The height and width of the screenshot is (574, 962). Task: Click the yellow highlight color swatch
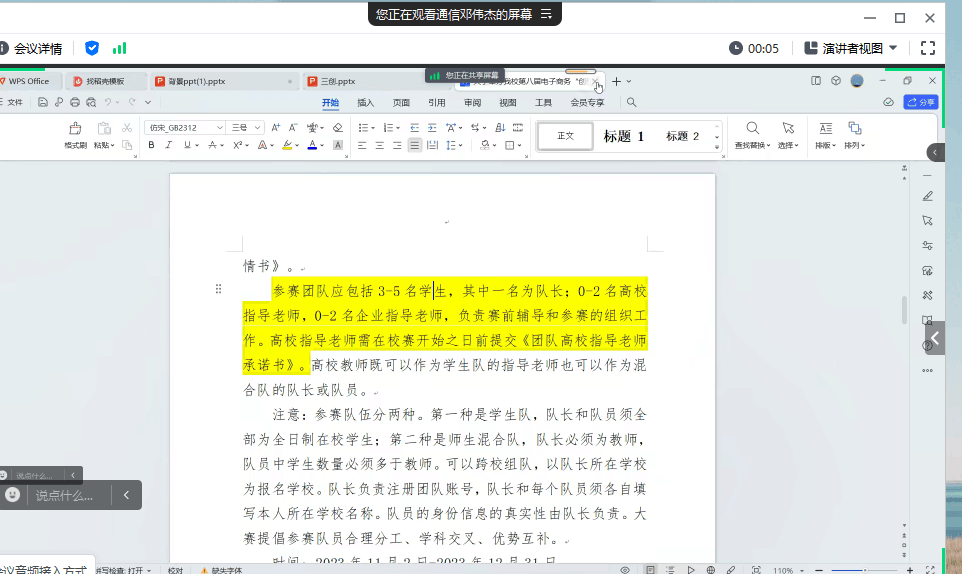click(x=287, y=145)
